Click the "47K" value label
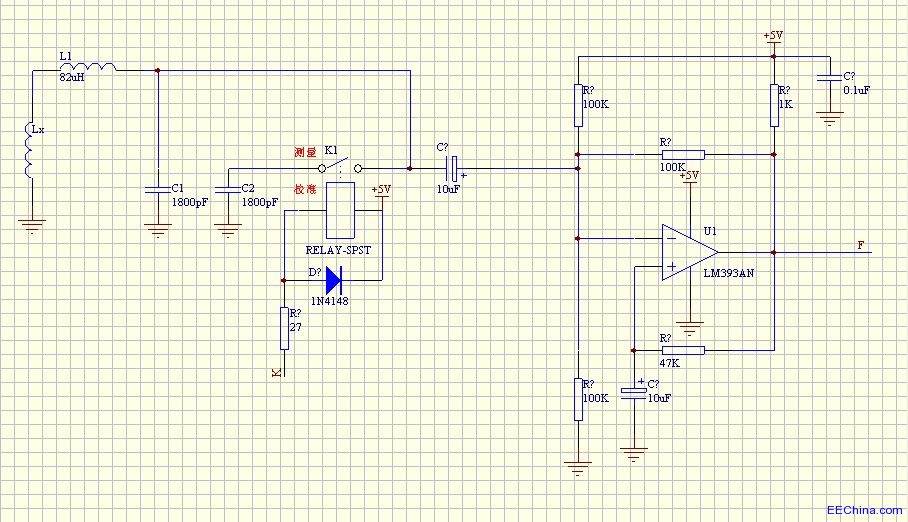 pos(669,363)
